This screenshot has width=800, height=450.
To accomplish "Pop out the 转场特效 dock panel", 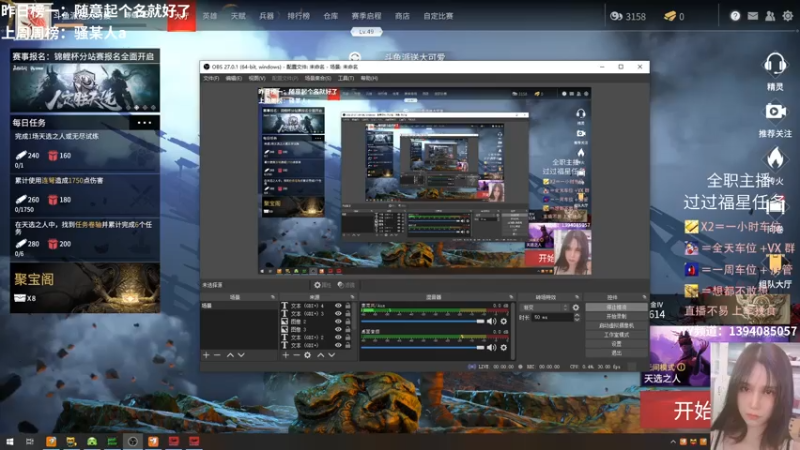I will 577,297.
